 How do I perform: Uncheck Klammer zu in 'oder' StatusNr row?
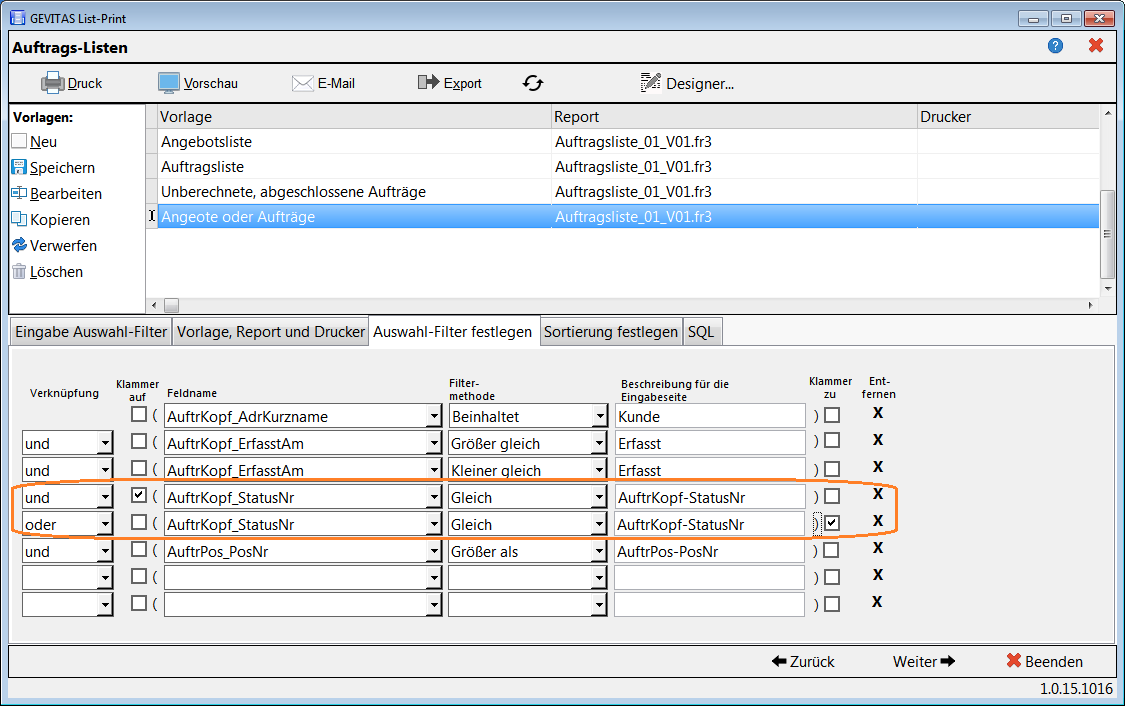832,523
